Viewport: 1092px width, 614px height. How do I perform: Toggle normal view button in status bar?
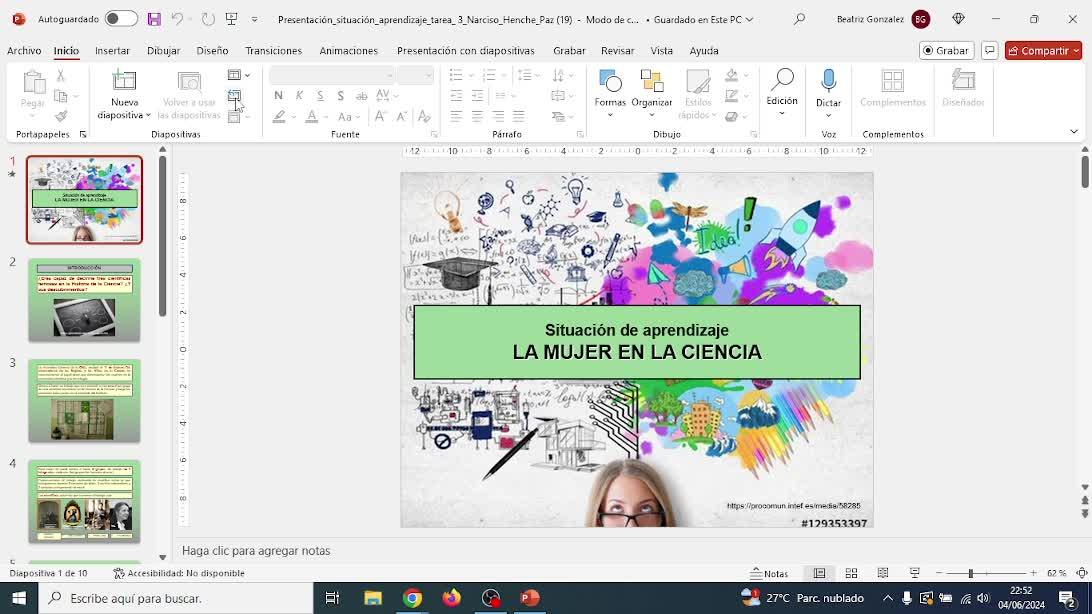click(819, 573)
